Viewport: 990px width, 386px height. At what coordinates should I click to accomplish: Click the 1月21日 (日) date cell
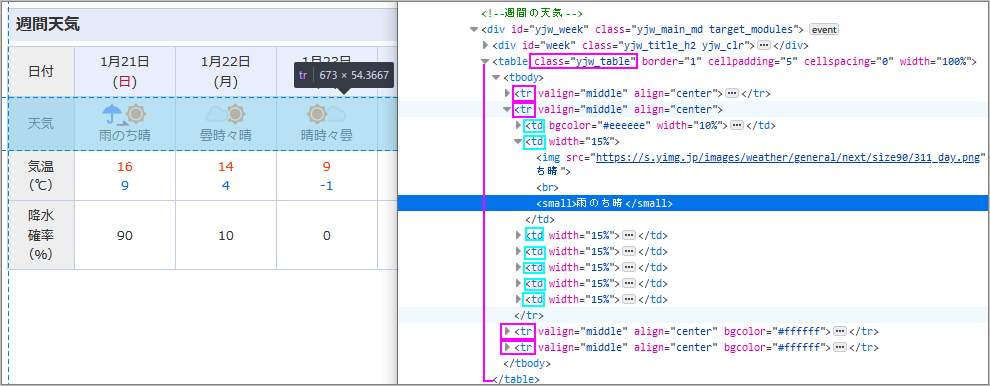point(125,71)
